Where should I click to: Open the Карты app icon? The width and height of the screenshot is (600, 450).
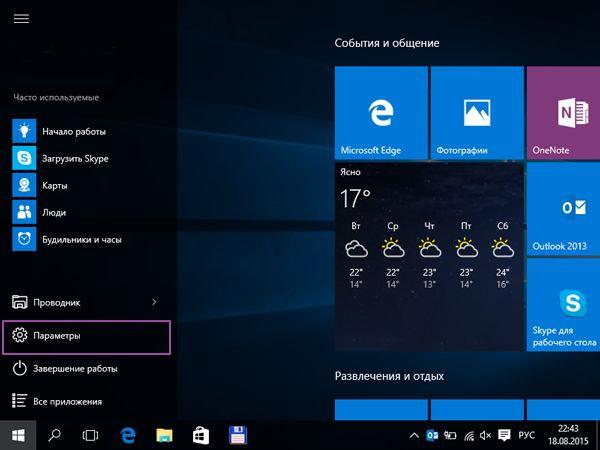tap(24, 185)
